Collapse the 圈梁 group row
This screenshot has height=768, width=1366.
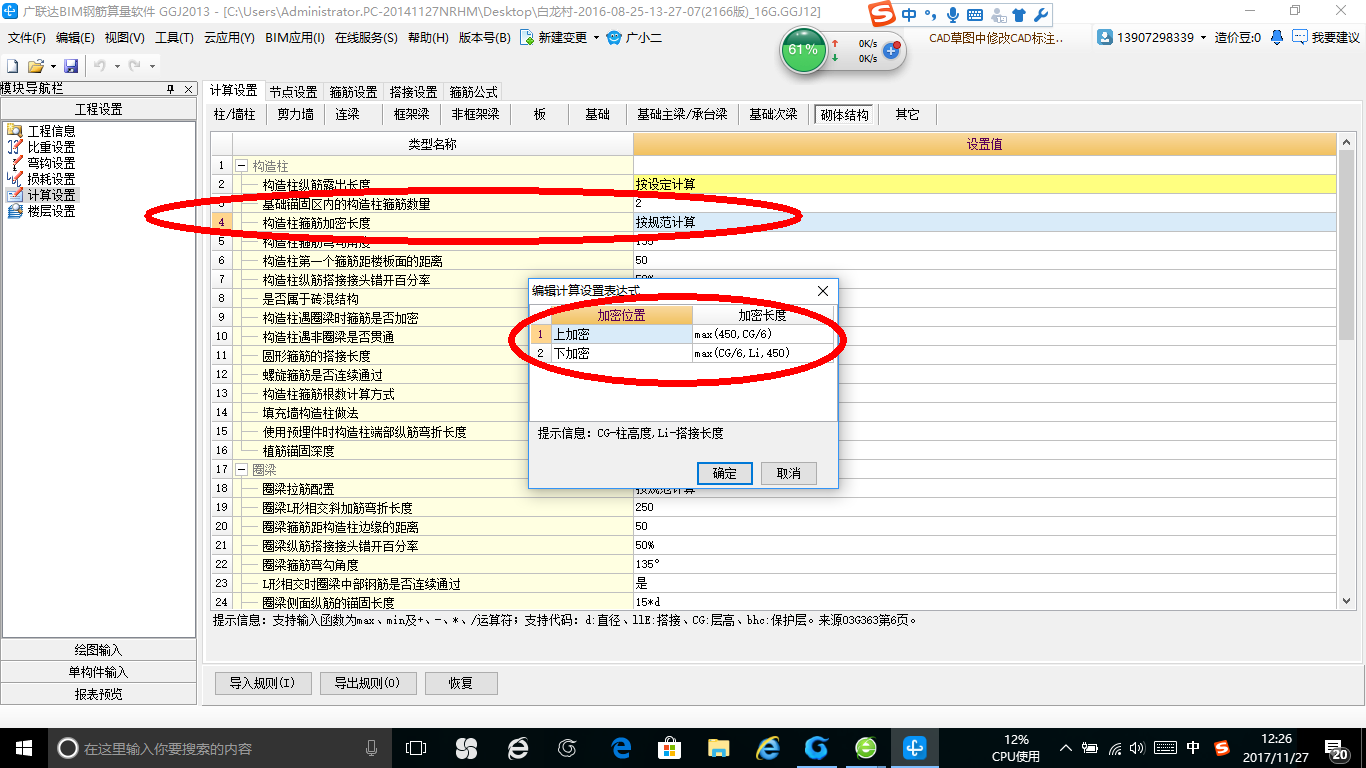pos(241,469)
